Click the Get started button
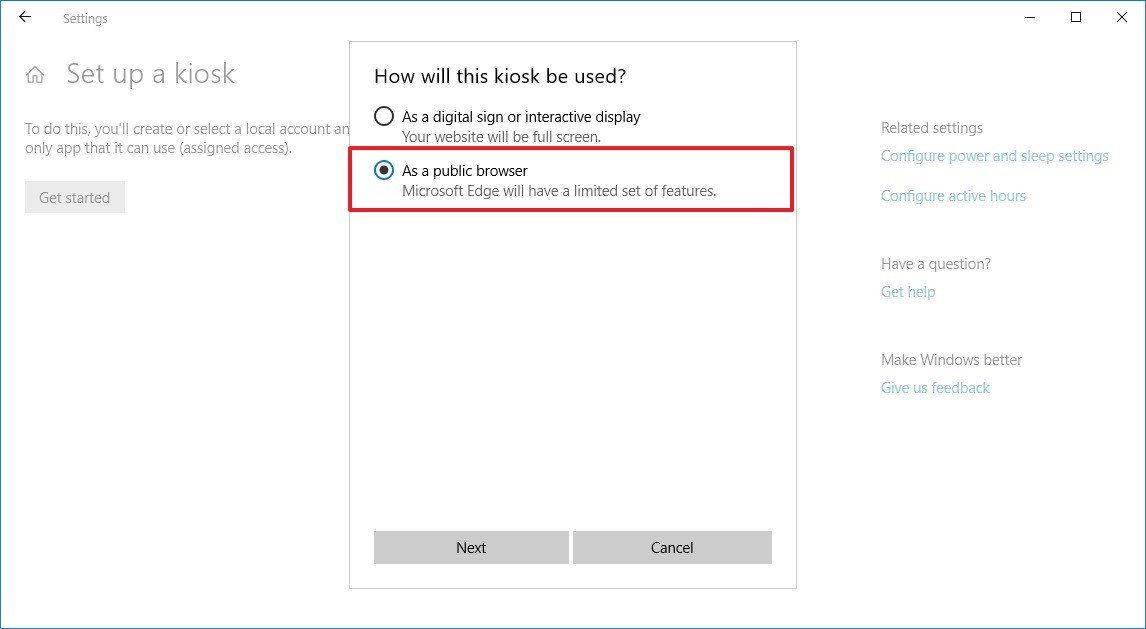 pyautogui.click(x=74, y=197)
